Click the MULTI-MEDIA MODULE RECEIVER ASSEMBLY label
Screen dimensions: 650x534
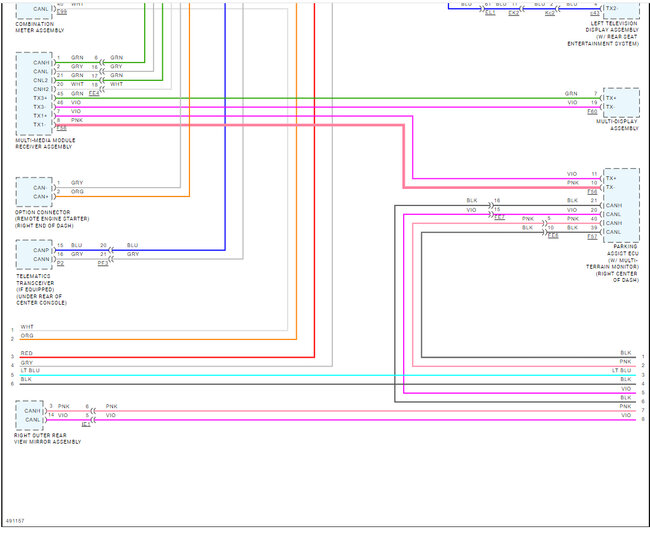pyautogui.click(x=45, y=143)
